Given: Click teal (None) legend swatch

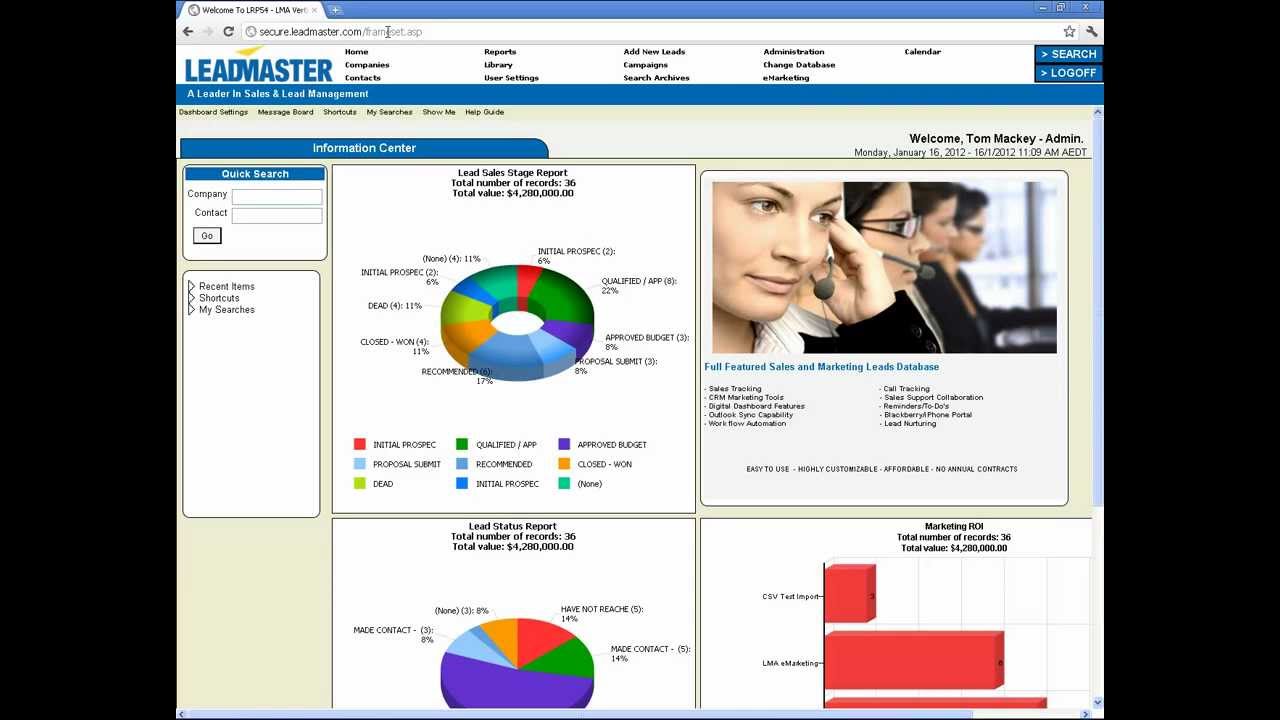Looking at the screenshot, I should pyautogui.click(x=564, y=483).
